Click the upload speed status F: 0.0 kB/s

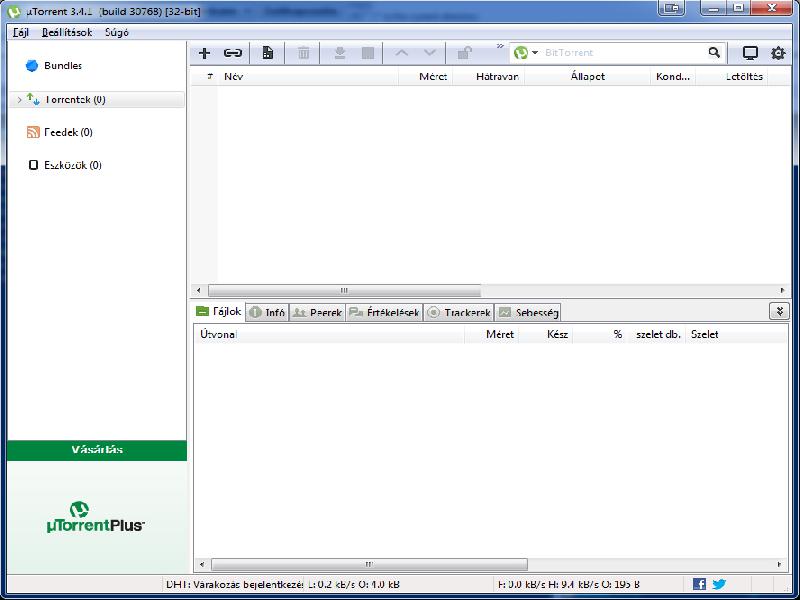[569, 584]
